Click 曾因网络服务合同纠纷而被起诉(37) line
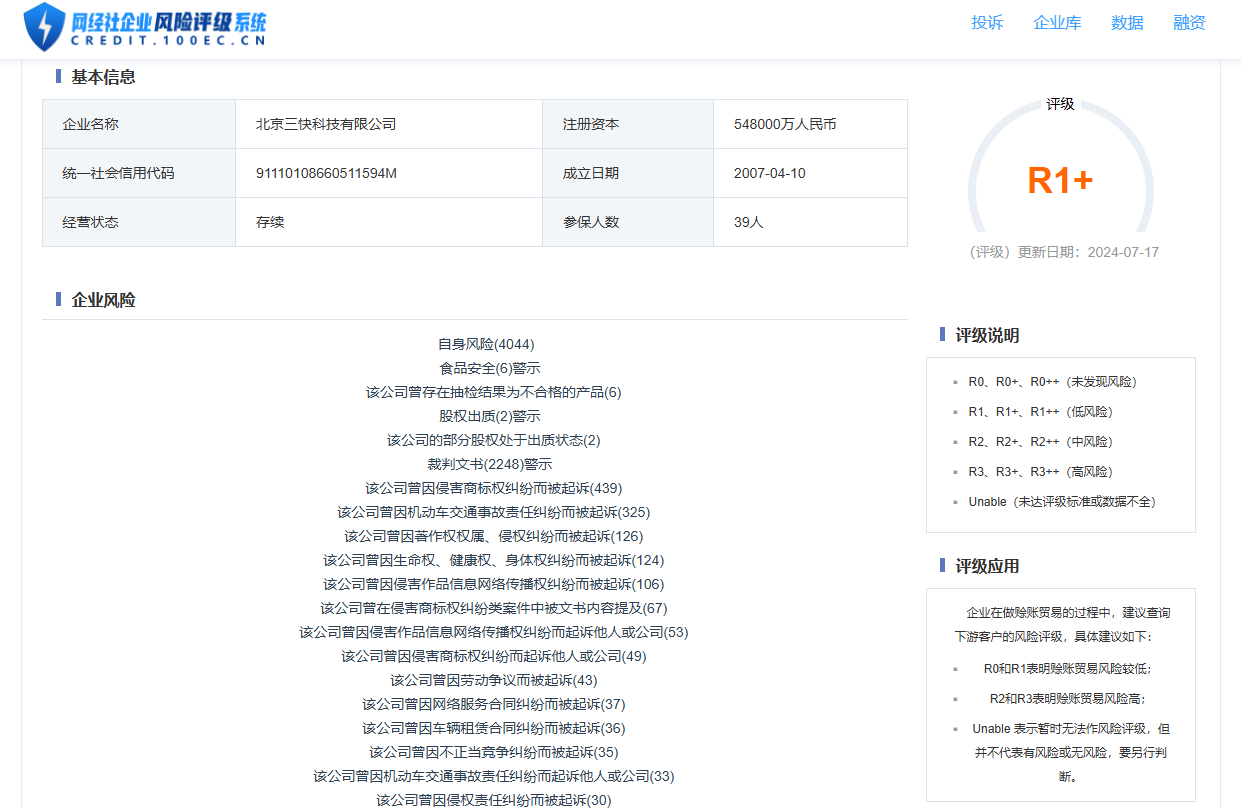Image resolution: width=1241 pixels, height=808 pixels. tap(494, 704)
